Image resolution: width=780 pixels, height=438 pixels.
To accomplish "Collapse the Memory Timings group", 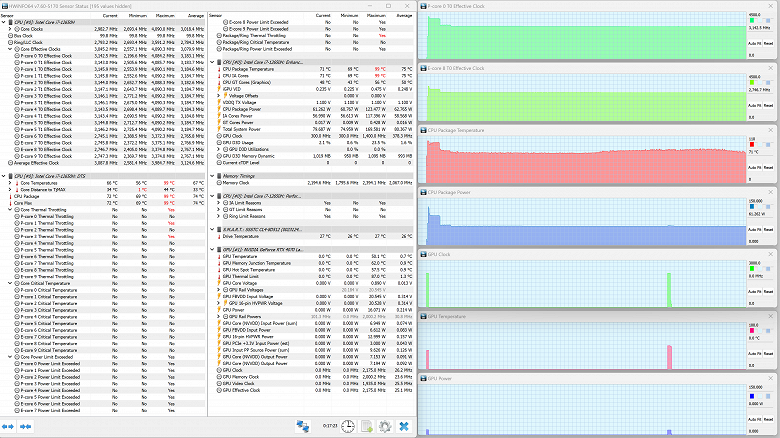I will click(212, 176).
